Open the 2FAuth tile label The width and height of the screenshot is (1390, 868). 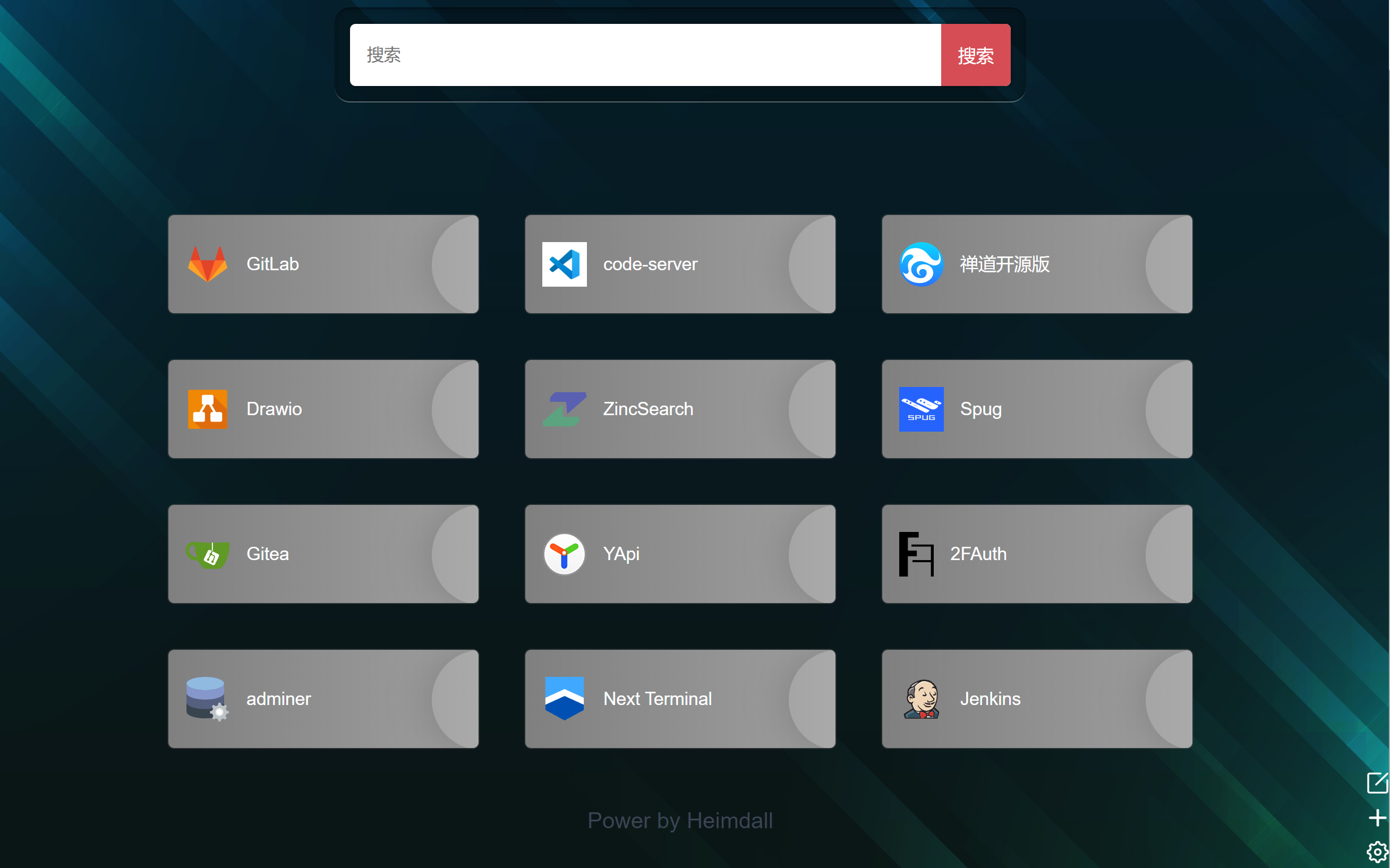[978, 555]
